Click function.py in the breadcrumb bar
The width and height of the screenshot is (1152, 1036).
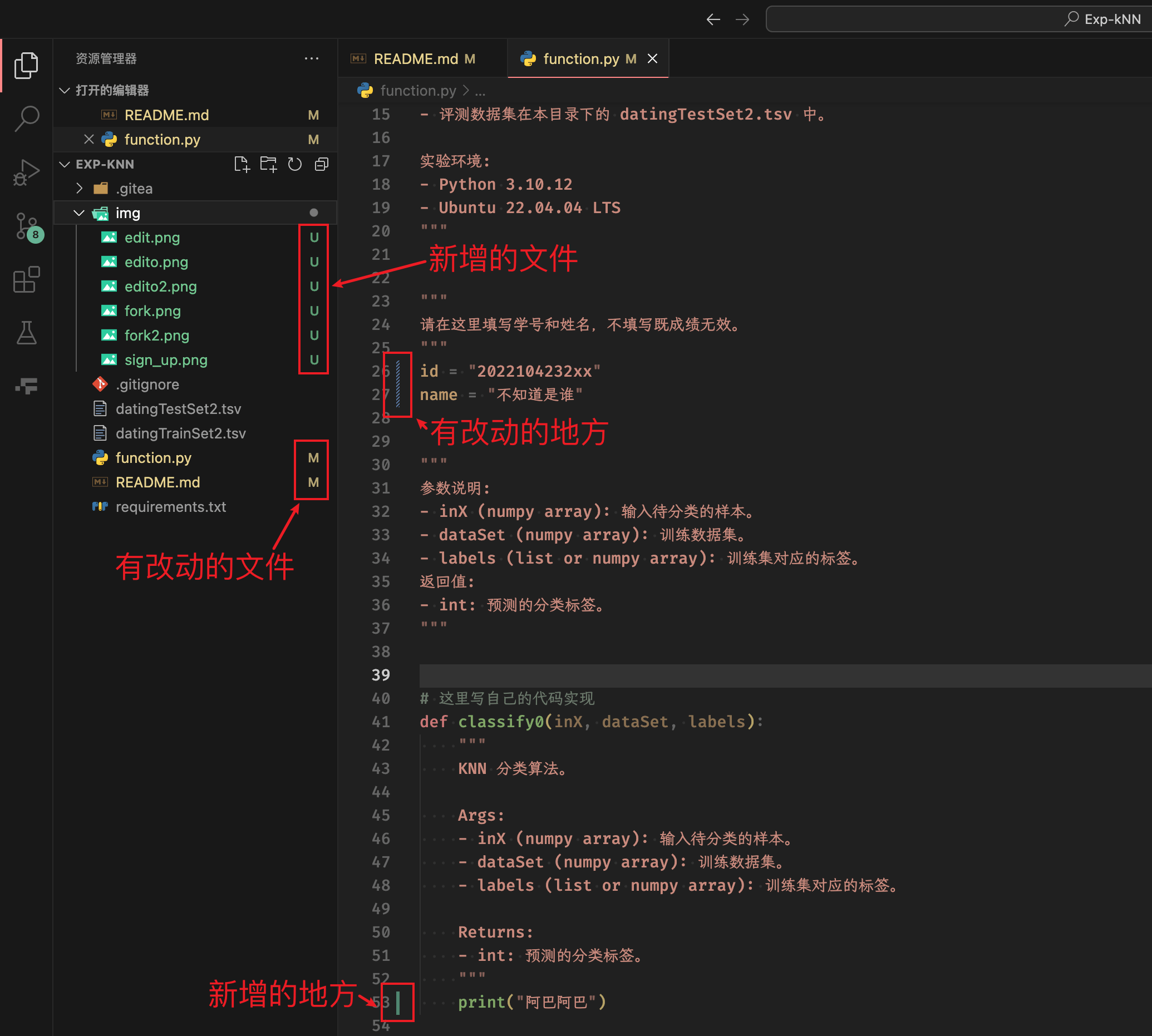point(418,91)
